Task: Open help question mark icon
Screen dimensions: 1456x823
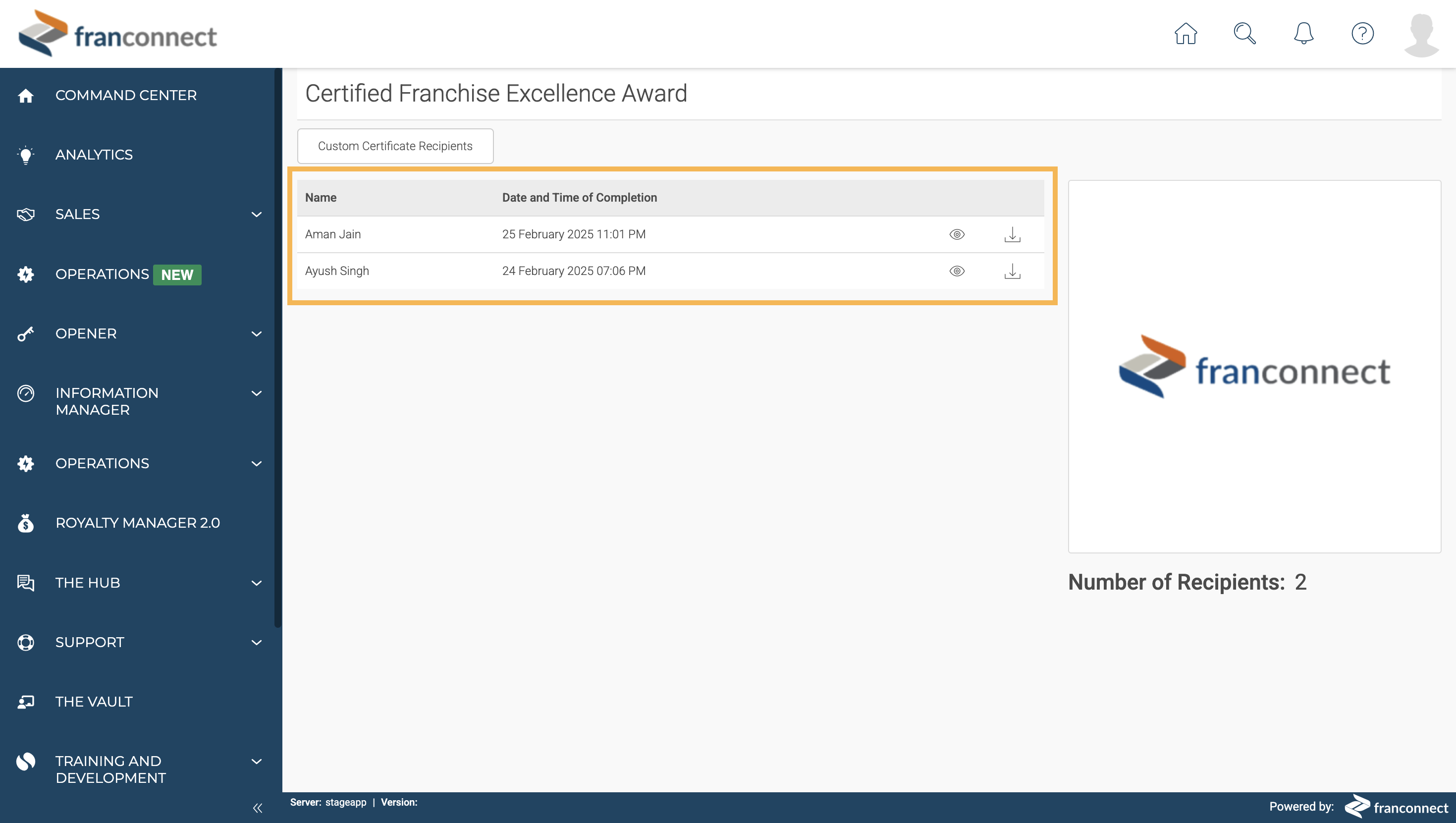Action: pyautogui.click(x=1362, y=33)
